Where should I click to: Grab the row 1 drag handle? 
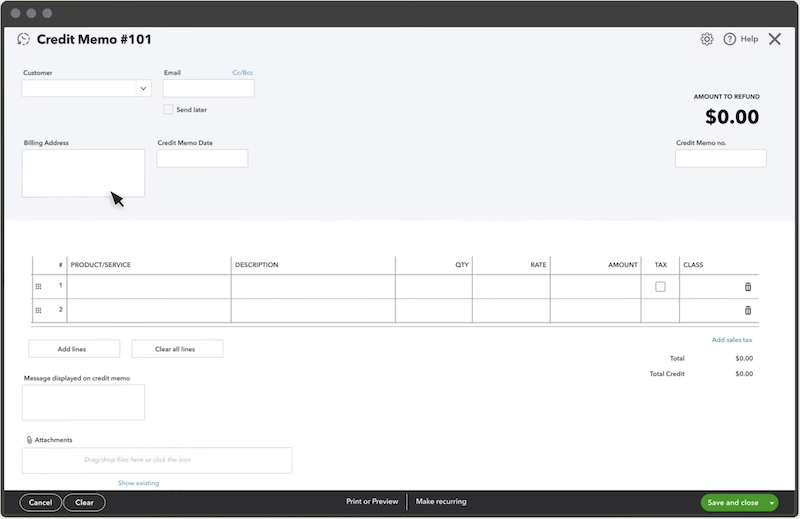click(38, 286)
